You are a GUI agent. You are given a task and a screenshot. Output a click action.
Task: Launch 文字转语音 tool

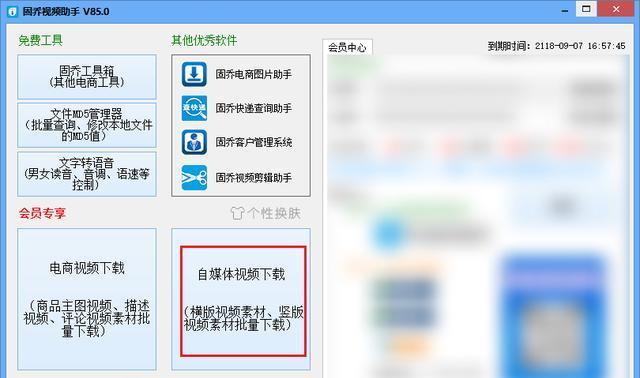(x=87, y=174)
